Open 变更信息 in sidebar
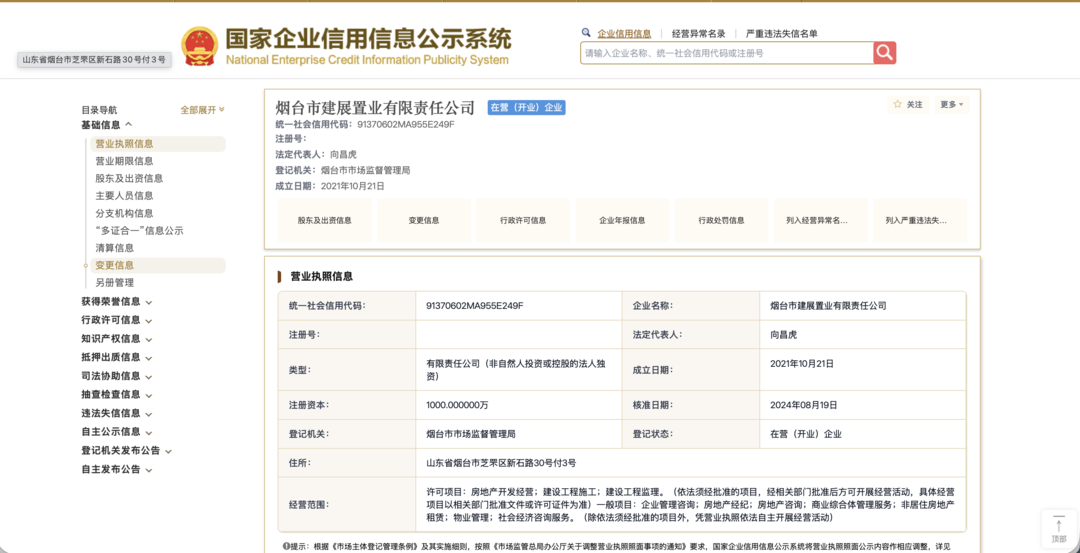 tap(158, 265)
